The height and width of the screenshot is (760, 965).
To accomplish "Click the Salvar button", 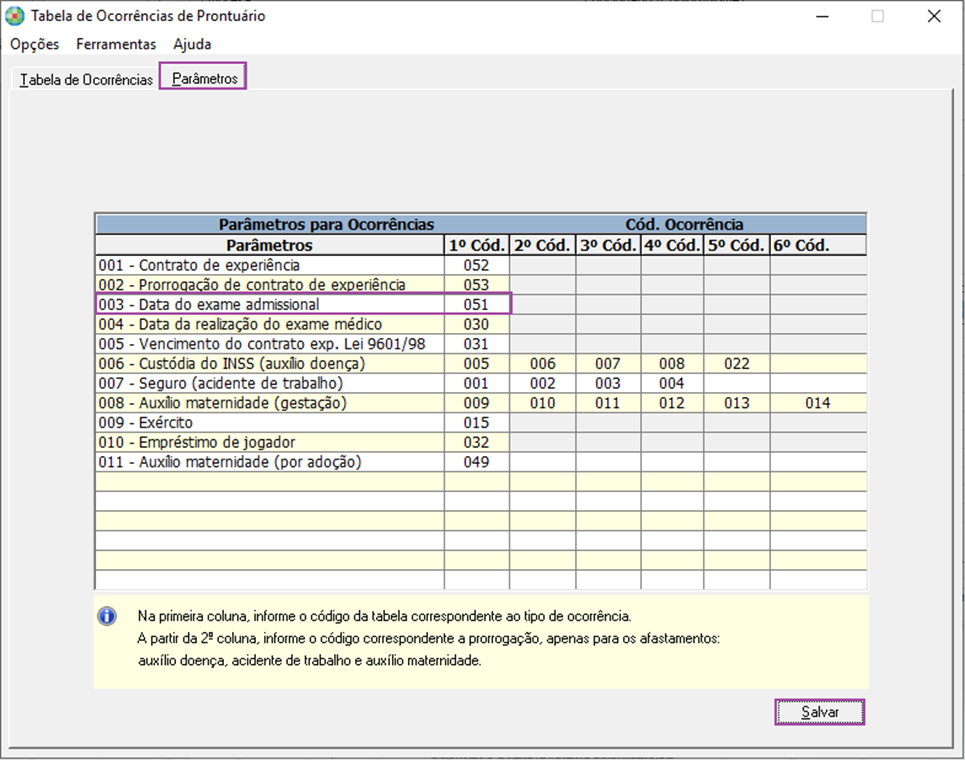I will 820,712.
